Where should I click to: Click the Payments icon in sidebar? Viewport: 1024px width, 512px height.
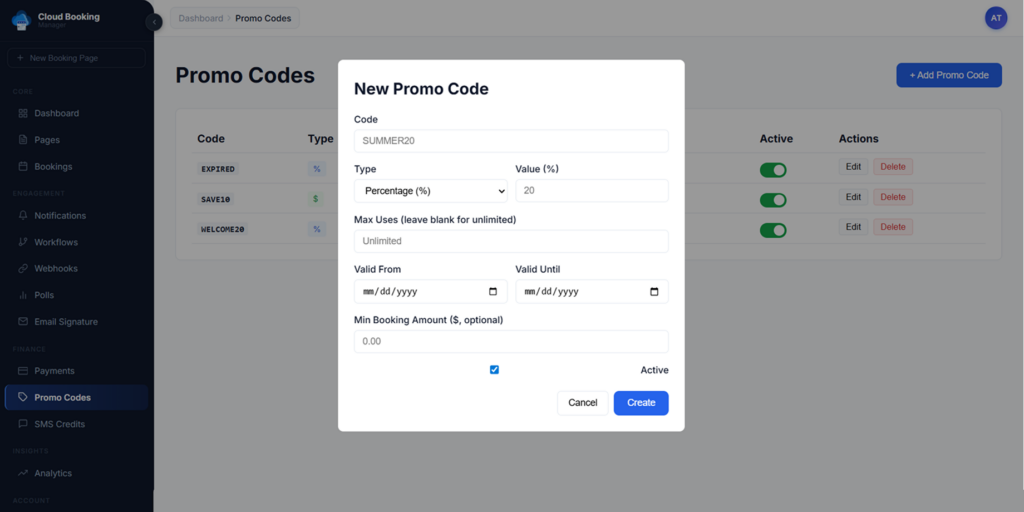[x=23, y=371]
